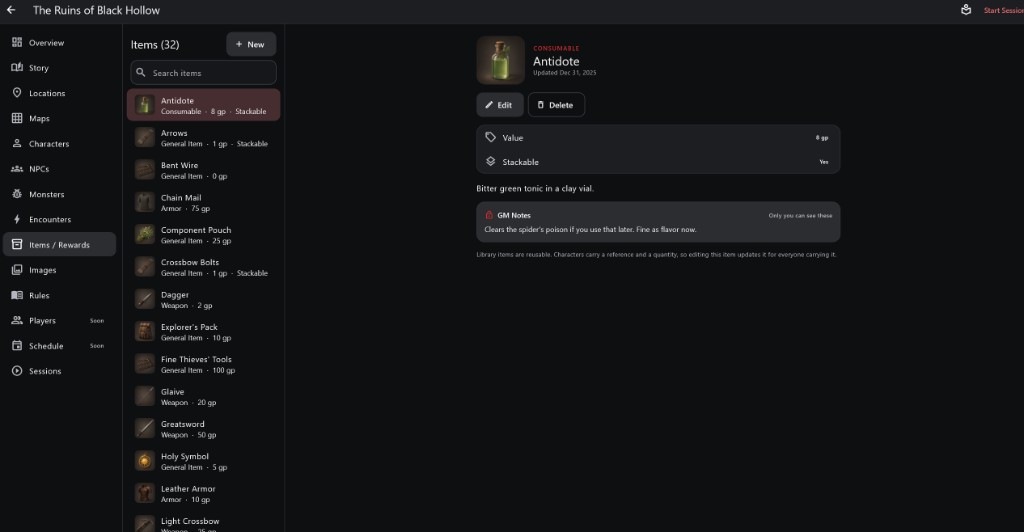Click the 'Items (32)' heading

(155, 44)
